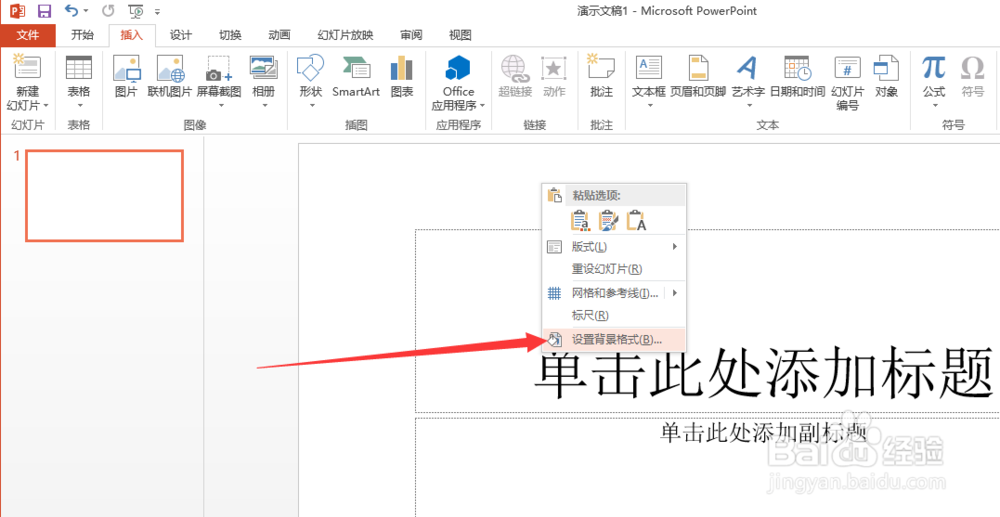This screenshot has height=517, width=1000.
Task: Insert 幻灯片编号 slide number
Action: click(x=848, y=82)
